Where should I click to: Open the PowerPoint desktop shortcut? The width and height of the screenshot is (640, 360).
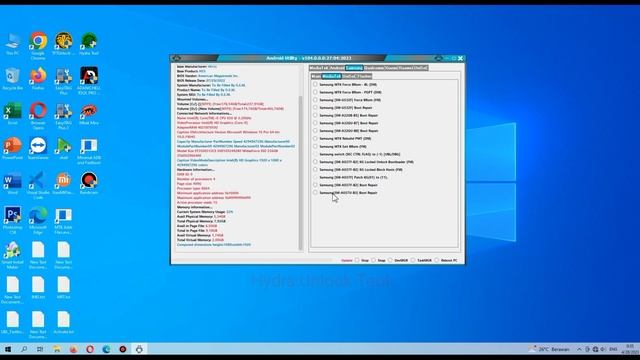pos(13,148)
